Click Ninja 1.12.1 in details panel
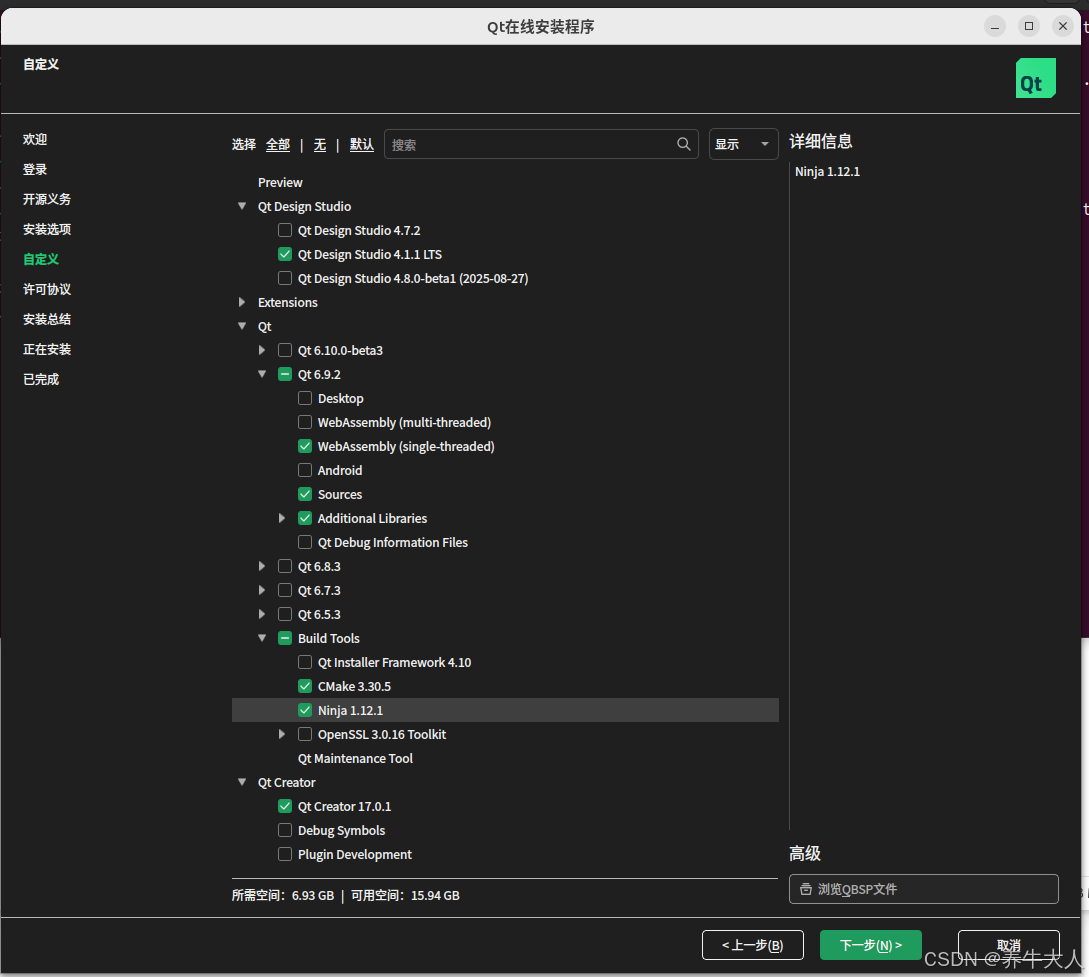Viewport: 1089px width, 977px height. tap(827, 172)
